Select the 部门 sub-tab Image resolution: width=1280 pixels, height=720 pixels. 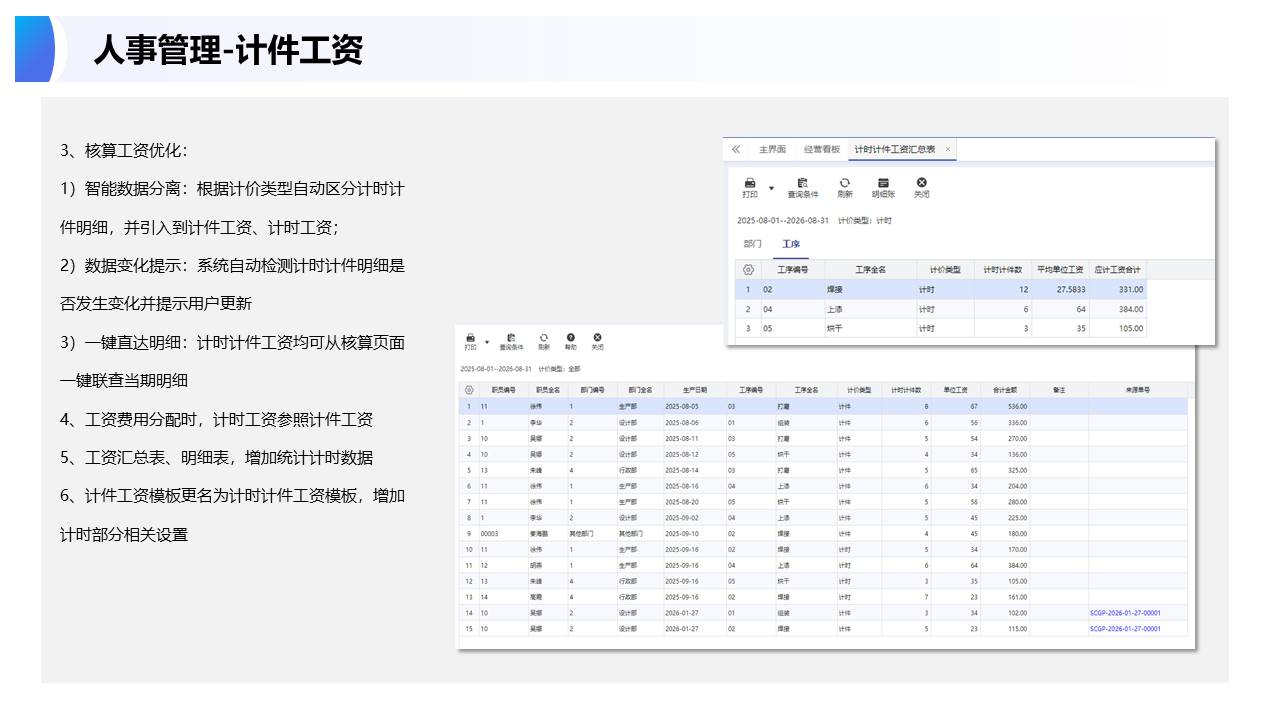click(752, 243)
